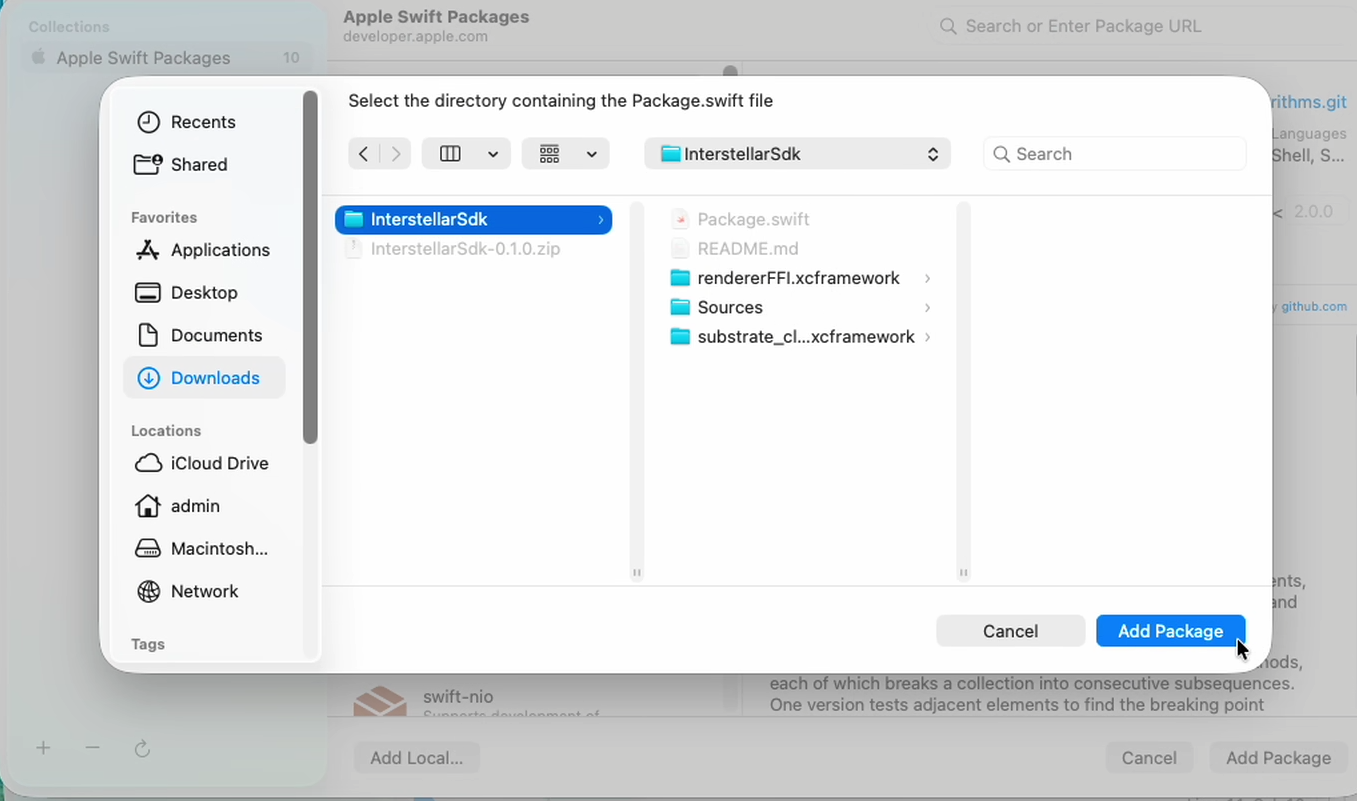Open Recents in the sidebar
1357x801 pixels.
tap(186, 122)
